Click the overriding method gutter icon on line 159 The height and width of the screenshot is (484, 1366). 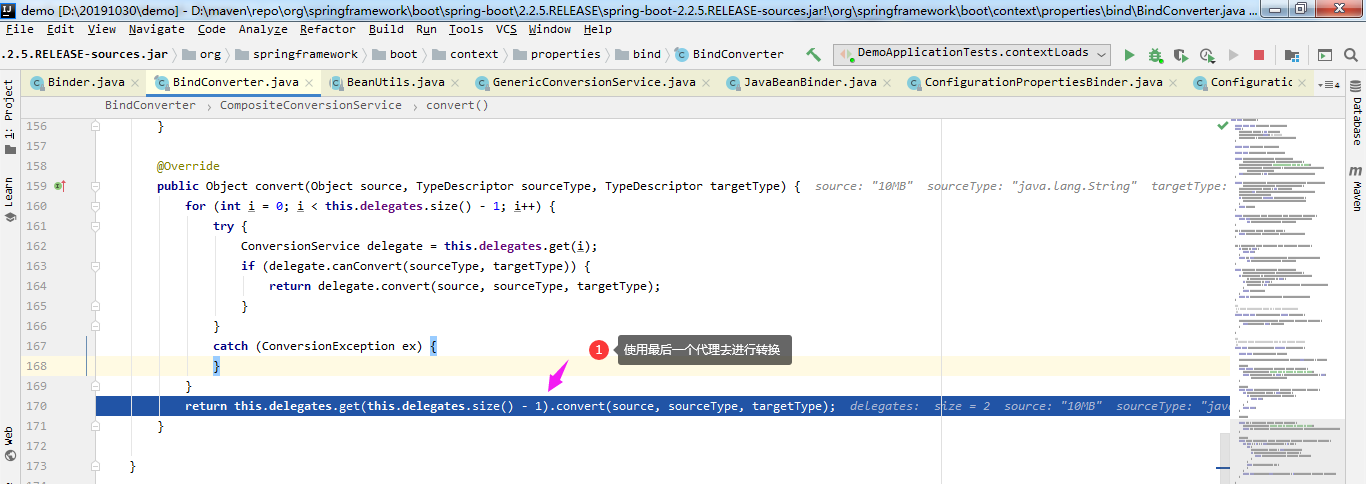coord(60,186)
